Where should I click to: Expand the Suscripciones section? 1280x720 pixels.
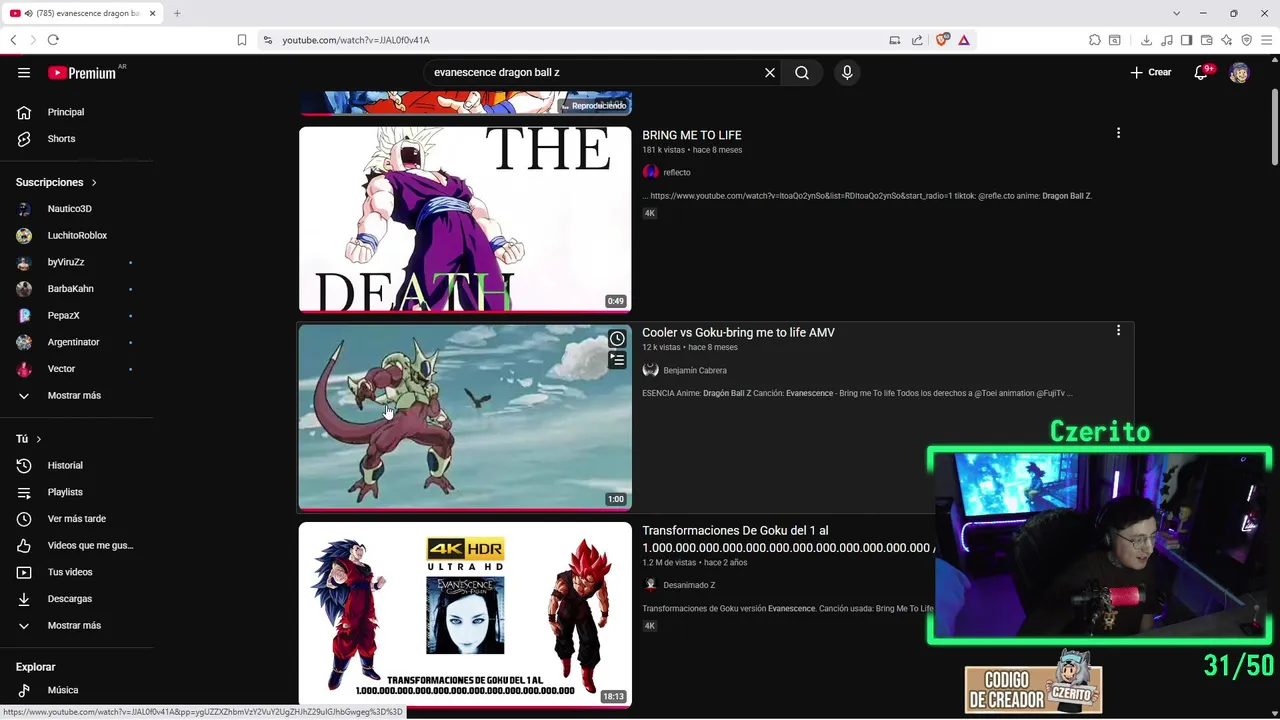57,182
